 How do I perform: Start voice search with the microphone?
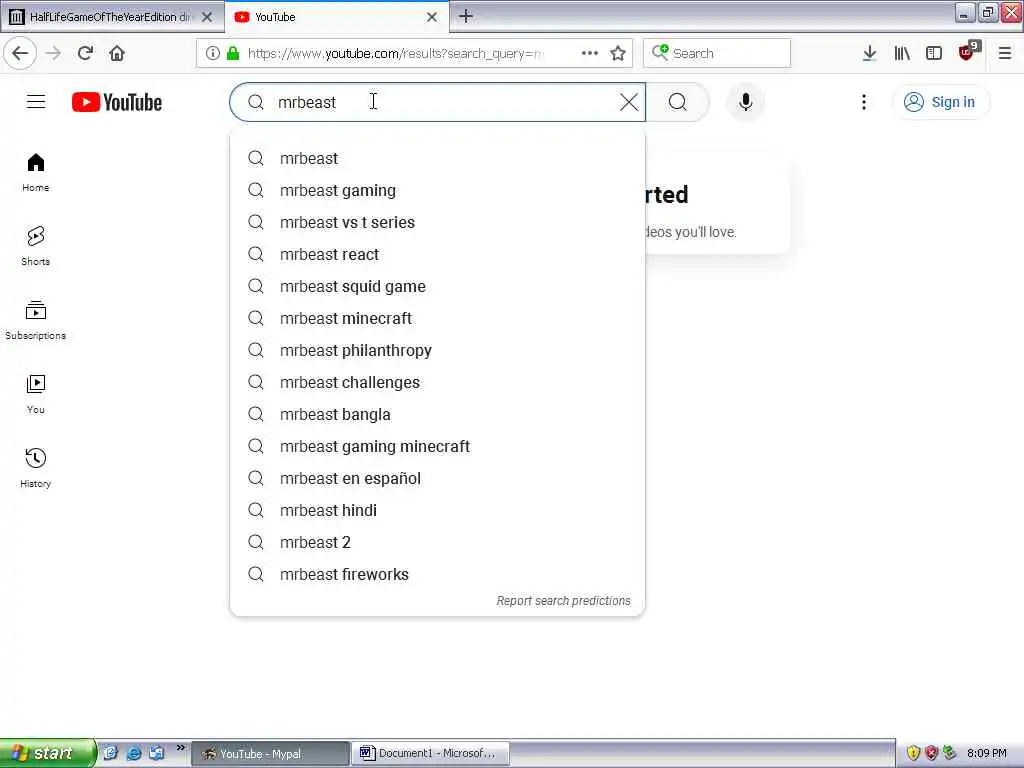click(745, 102)
